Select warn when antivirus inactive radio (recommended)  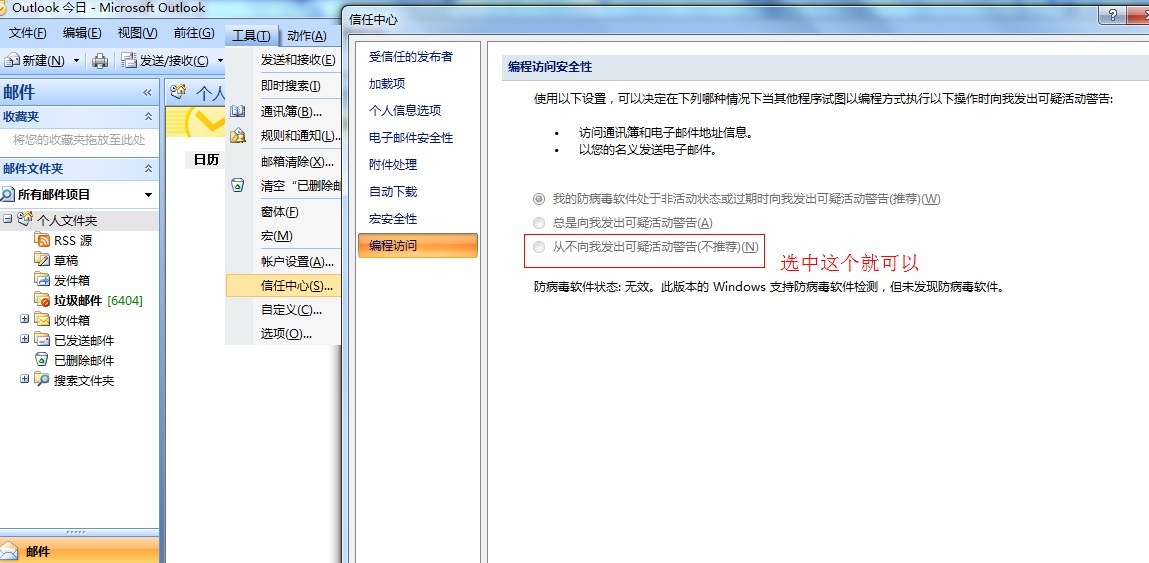539,199
